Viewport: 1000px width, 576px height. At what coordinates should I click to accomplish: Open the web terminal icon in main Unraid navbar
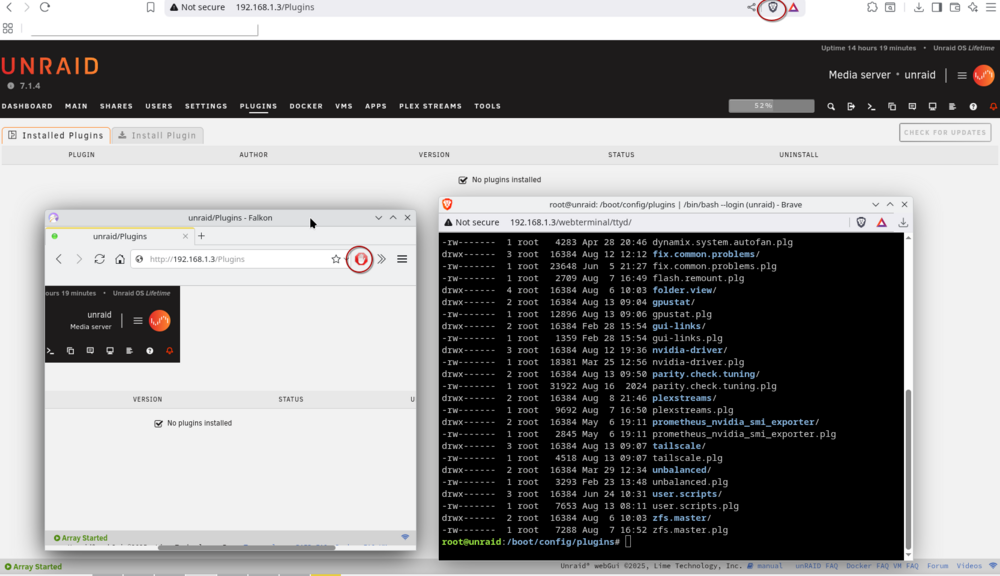pos(871,107)
